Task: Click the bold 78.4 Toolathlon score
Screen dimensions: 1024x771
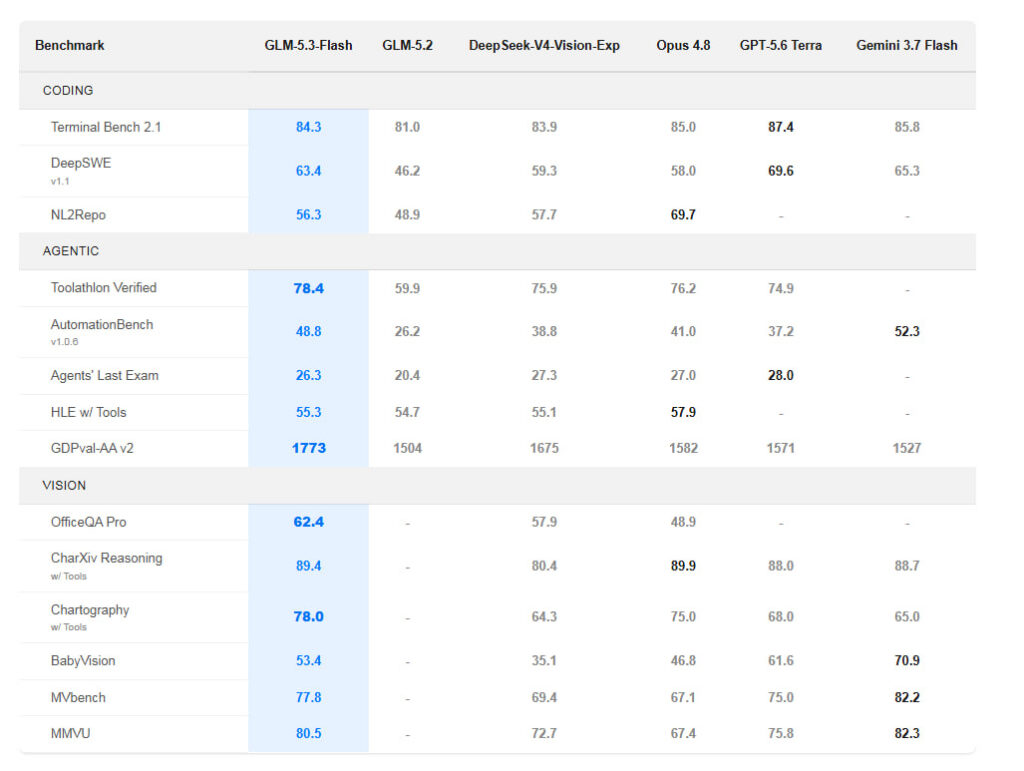Action: pos(308,289)
